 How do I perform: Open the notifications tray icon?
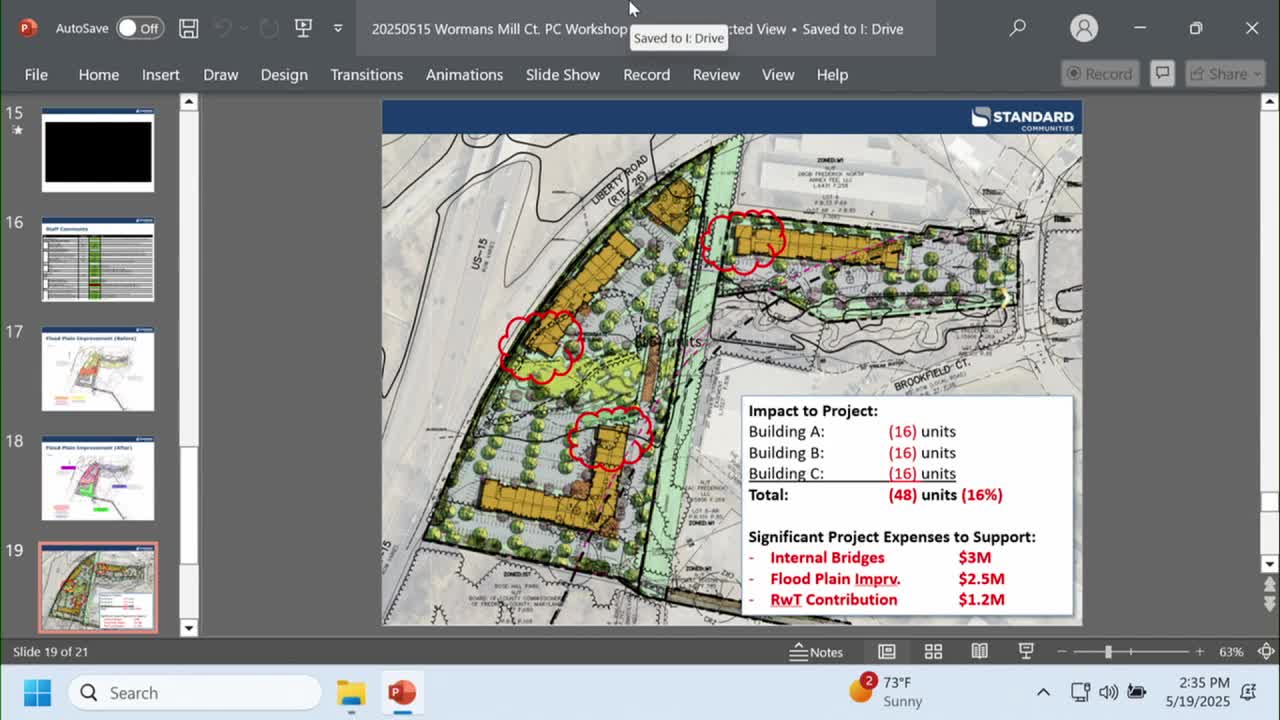(1248, 692)
